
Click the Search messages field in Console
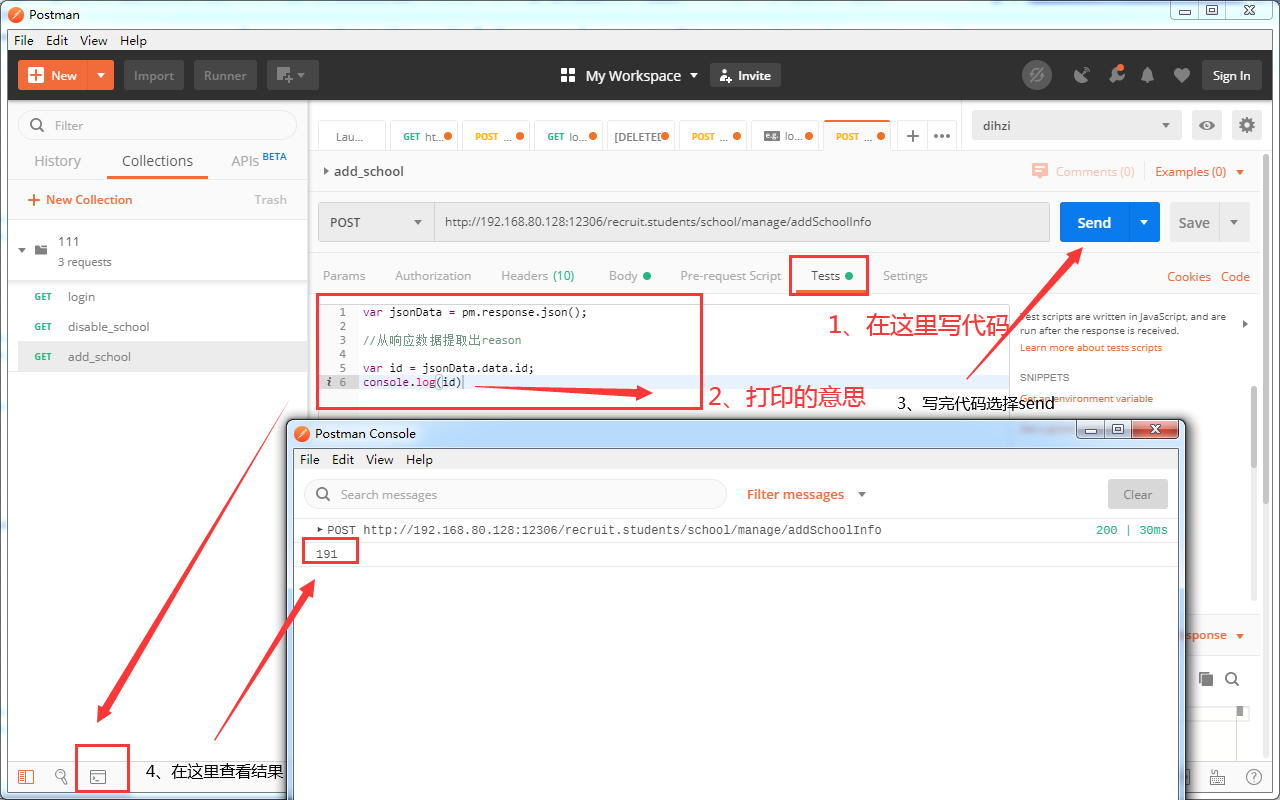tap(515, 494)
